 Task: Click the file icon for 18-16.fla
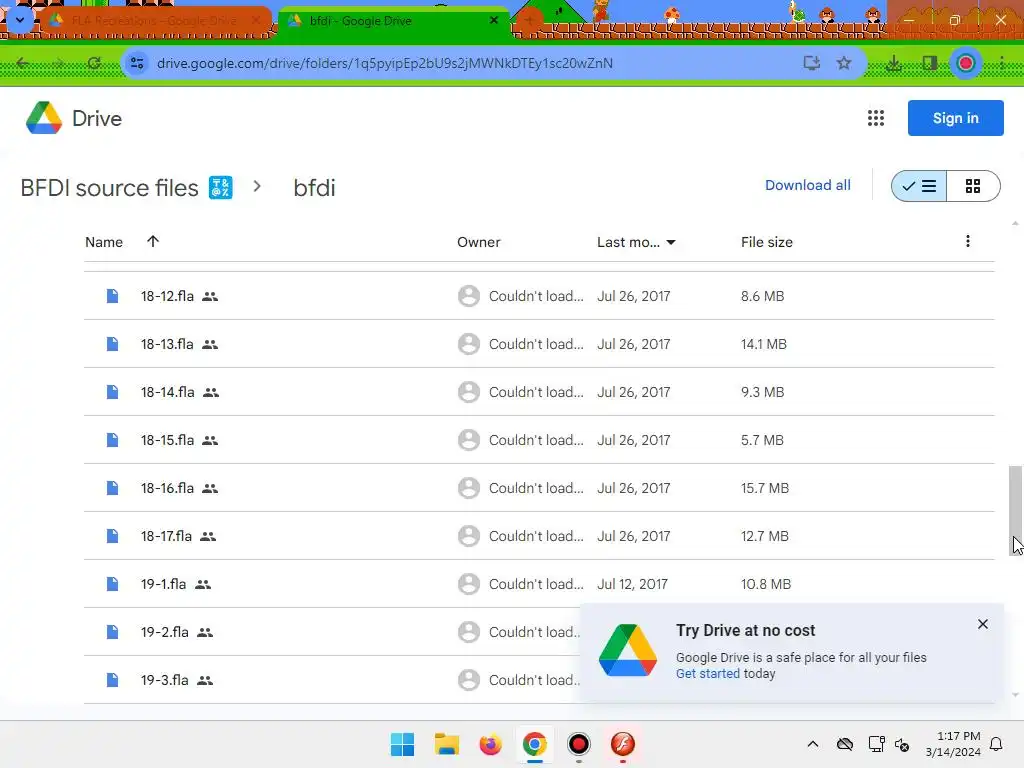112,488
